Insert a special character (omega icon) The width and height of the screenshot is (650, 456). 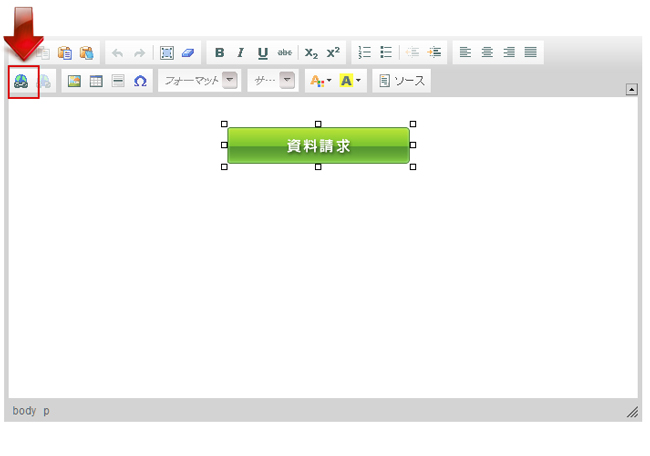[140, 81]
